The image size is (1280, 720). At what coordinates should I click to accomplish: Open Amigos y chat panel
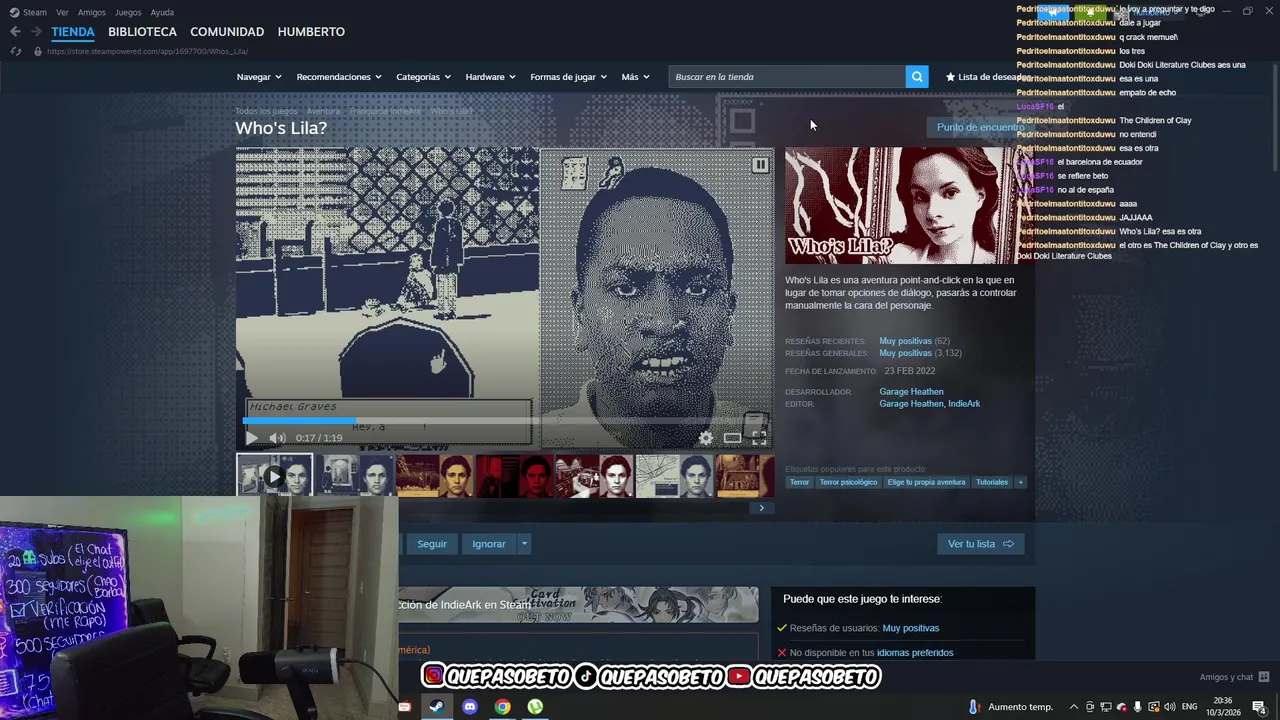(1233, 677)
